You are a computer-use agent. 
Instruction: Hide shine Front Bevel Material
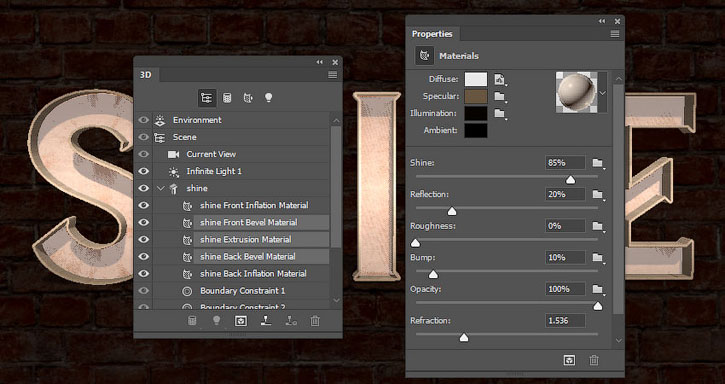143,223
